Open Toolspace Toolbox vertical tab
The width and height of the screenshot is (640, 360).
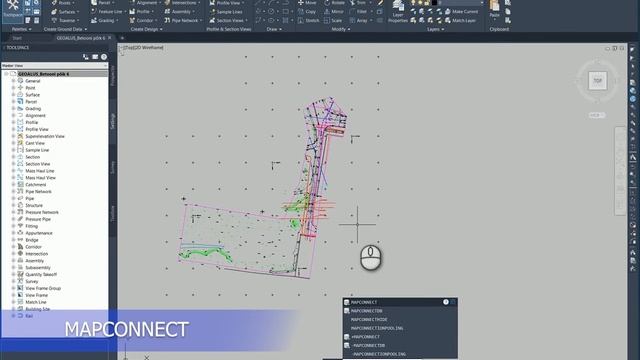(113, 213)
